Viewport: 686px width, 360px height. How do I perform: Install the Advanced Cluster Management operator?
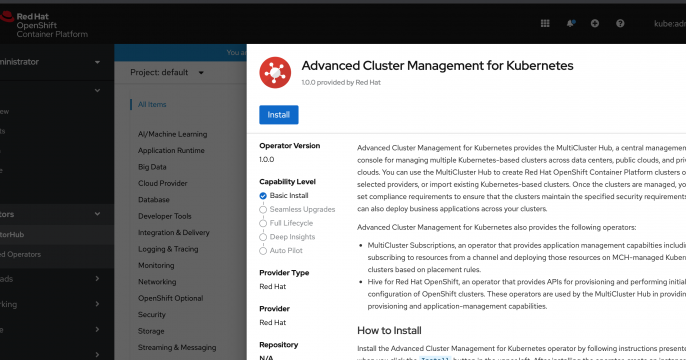point(279,115)
